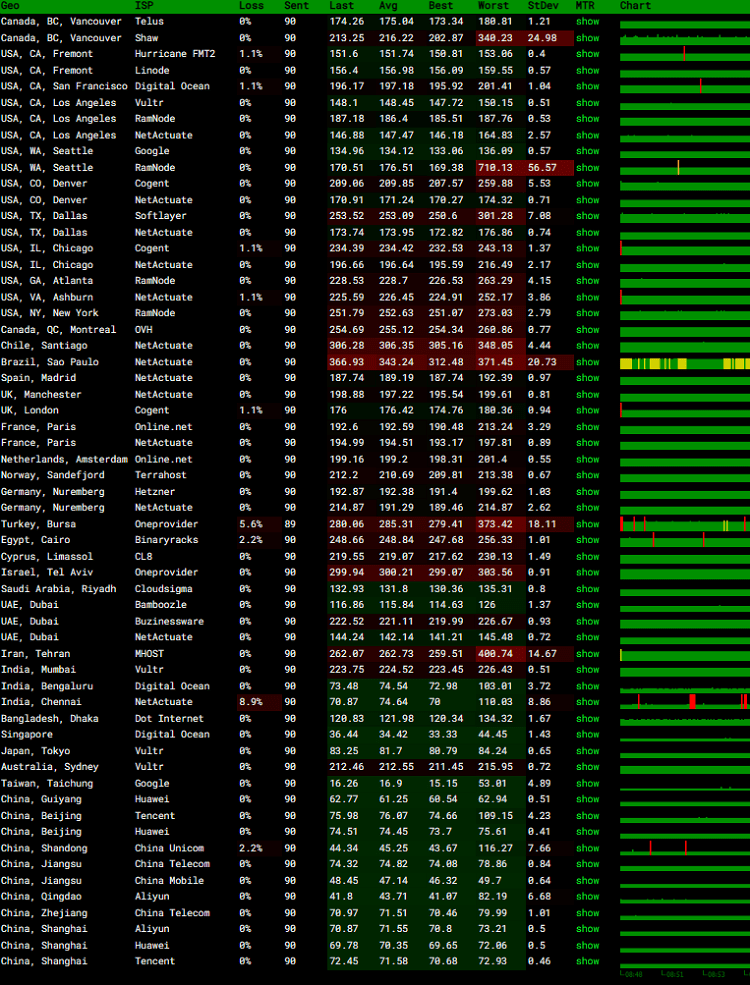Open show link for Iran Tehran MHOST
The width and height of the screenshot is (750, 985).
click(587, 653)
